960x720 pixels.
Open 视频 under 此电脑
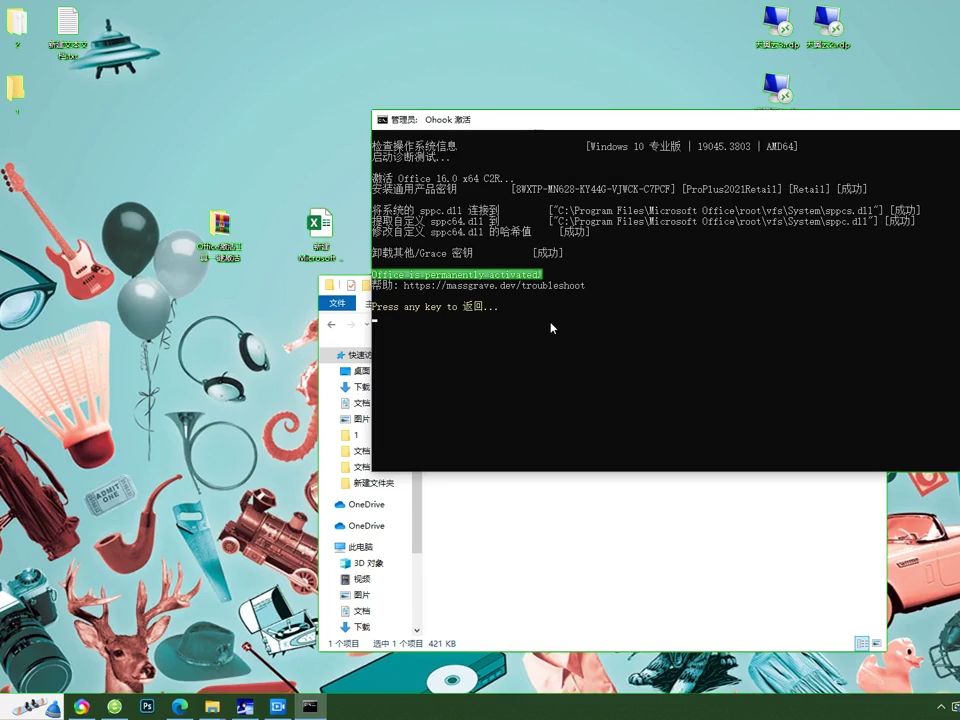(355, 579)
